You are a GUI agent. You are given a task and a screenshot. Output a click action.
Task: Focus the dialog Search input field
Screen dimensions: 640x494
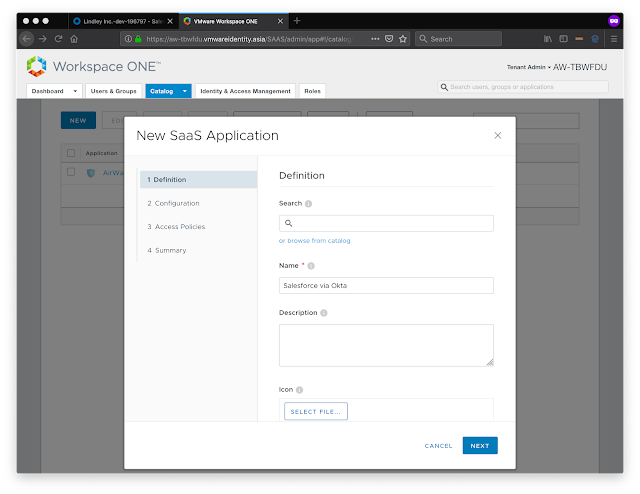[x=386, y=223]
